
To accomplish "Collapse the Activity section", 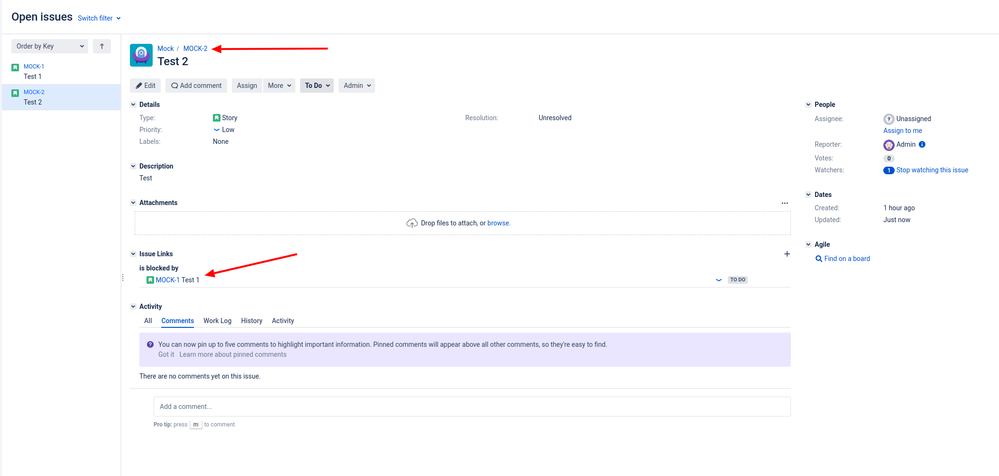I will [133, 307].
